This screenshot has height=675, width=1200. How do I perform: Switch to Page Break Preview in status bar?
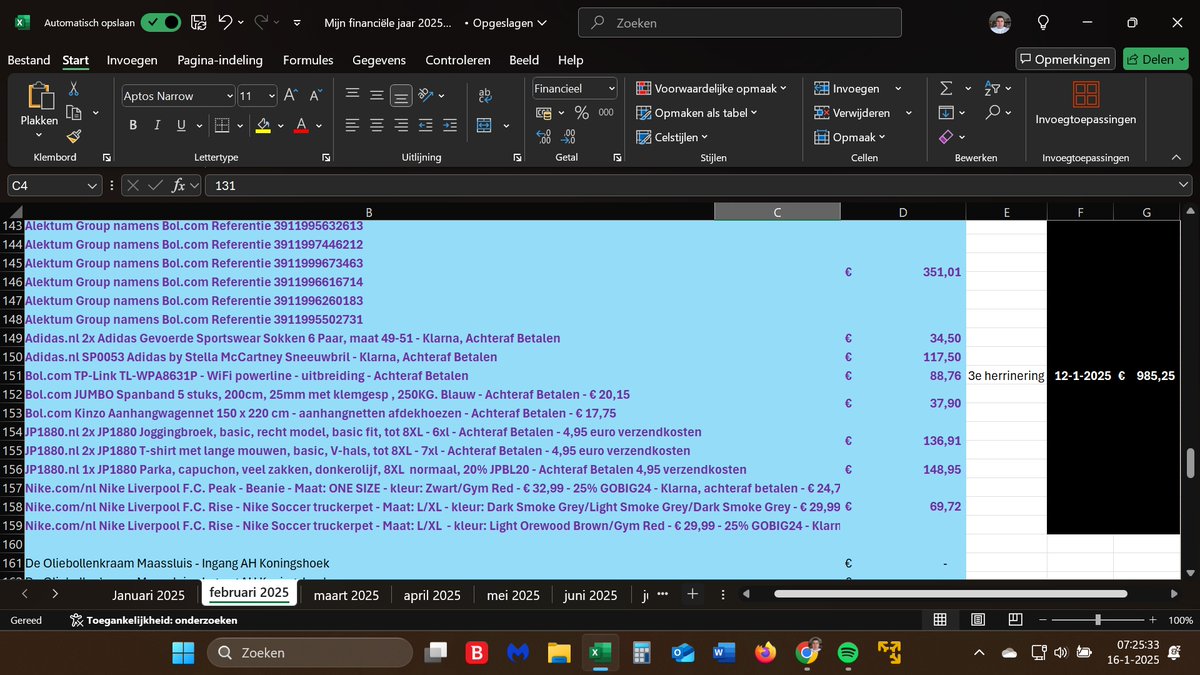click(x=1016, y=620)
